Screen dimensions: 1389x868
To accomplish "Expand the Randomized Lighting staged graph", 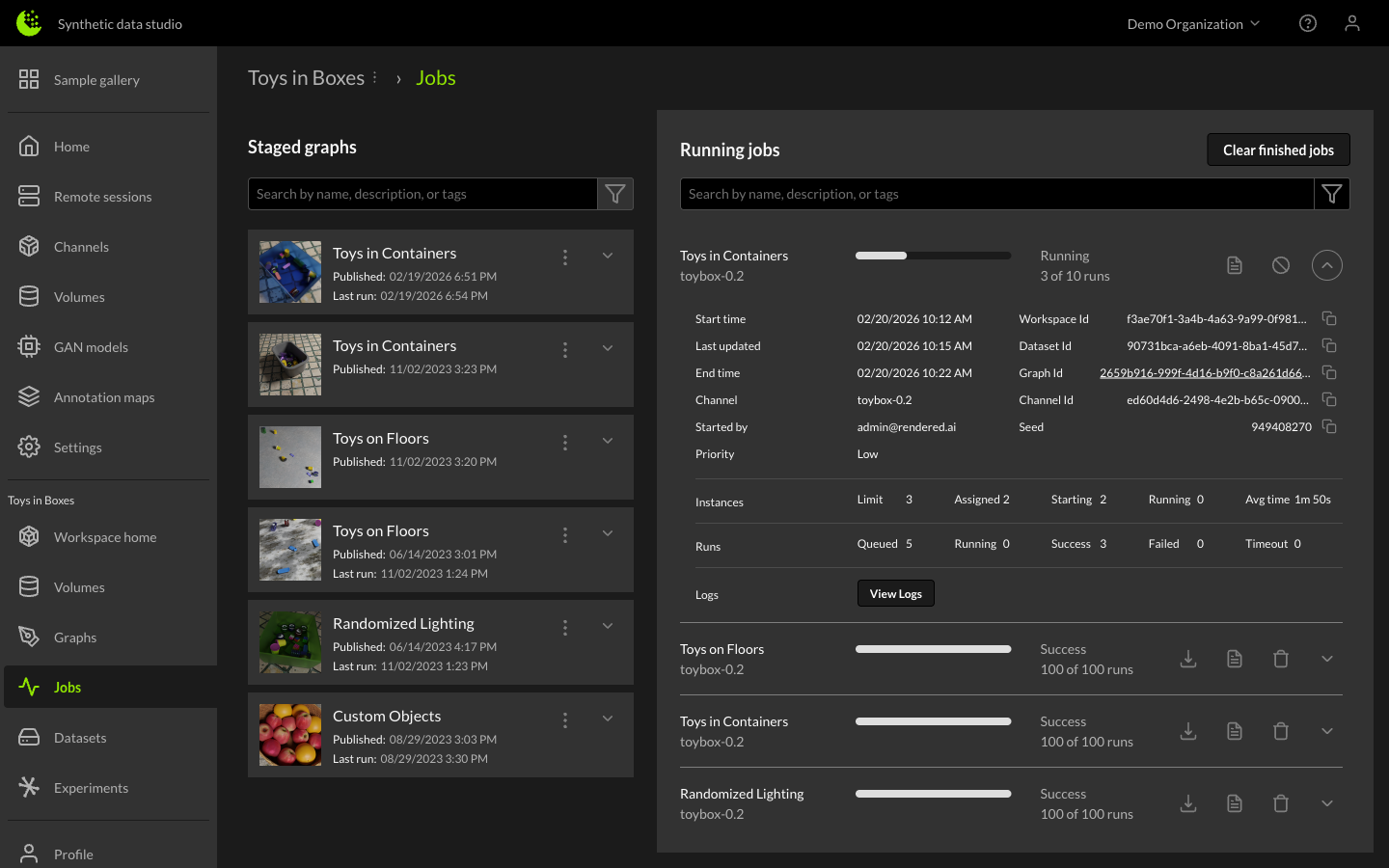I will click(608, 626).
